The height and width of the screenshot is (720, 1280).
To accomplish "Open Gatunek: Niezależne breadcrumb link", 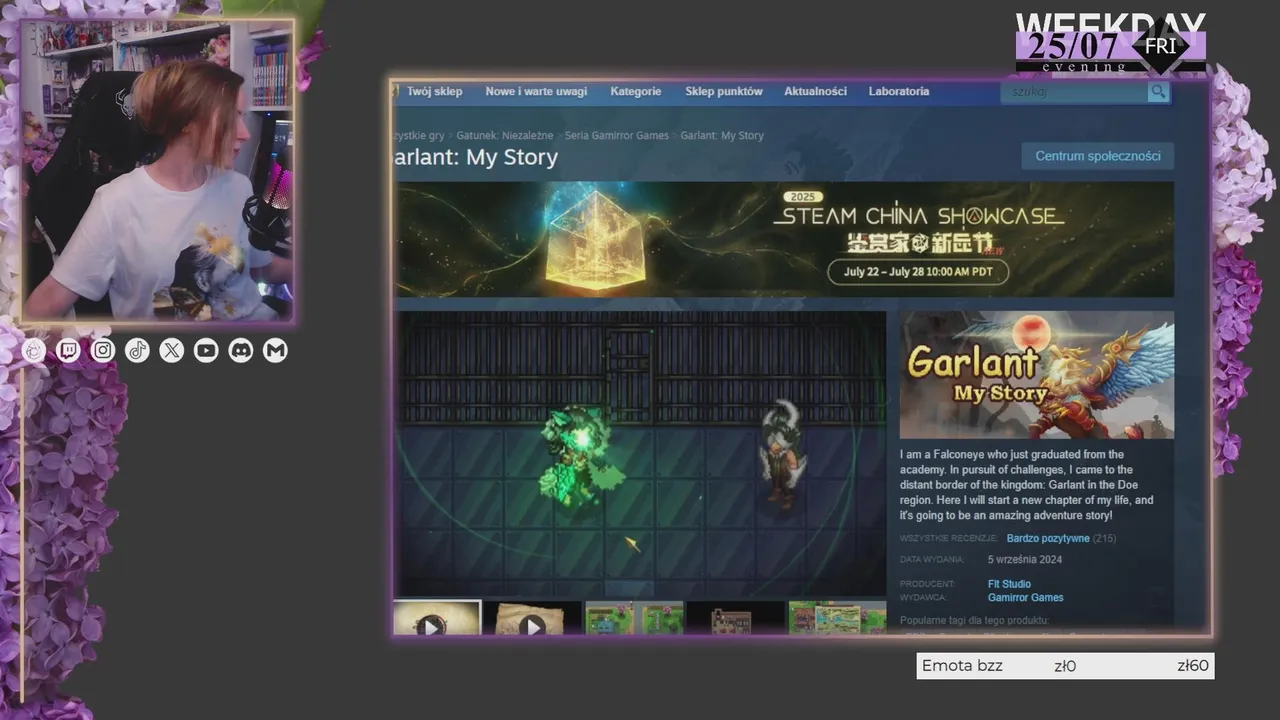I will coord(505,135).
